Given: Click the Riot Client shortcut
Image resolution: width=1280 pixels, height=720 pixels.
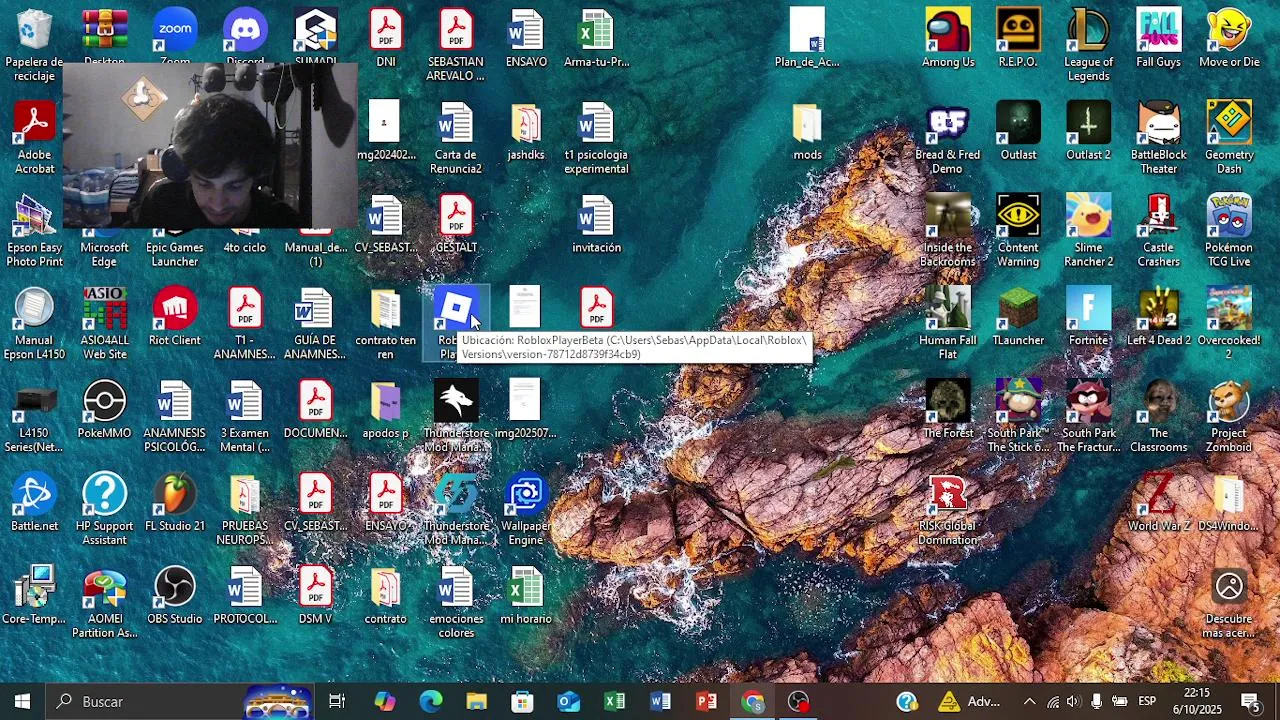Looking at the screenshot, I should (x=175, y=317).
